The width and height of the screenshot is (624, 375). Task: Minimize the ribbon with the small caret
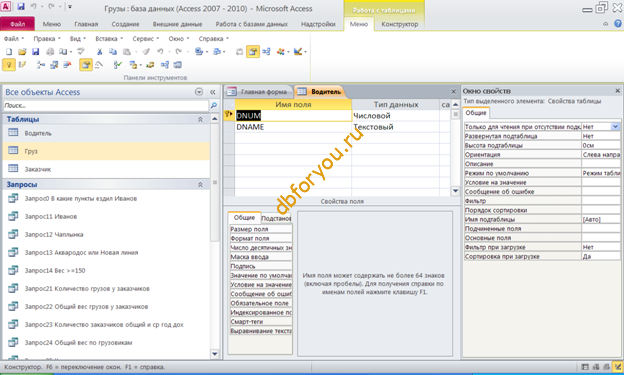coord(606,24)
